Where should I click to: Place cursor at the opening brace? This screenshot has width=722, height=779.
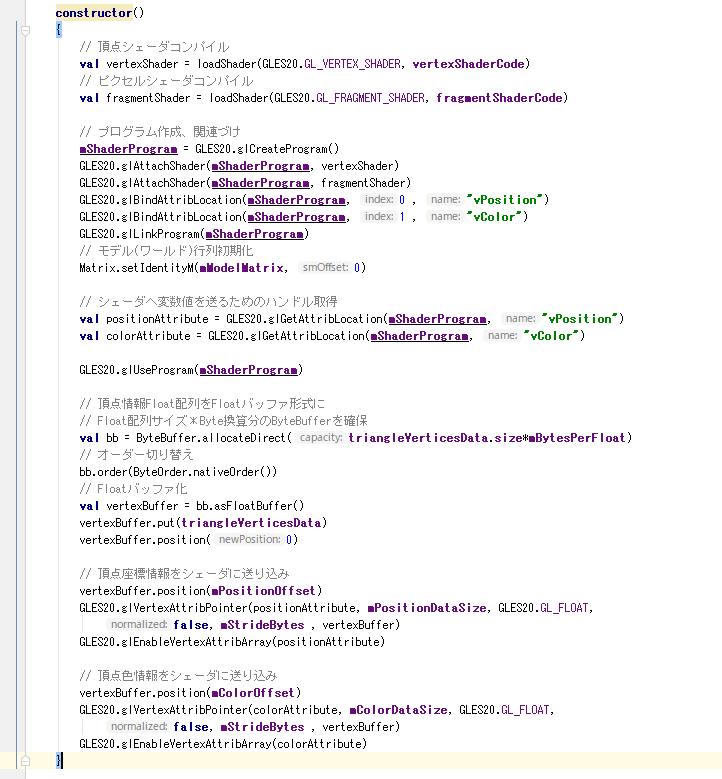59,30
